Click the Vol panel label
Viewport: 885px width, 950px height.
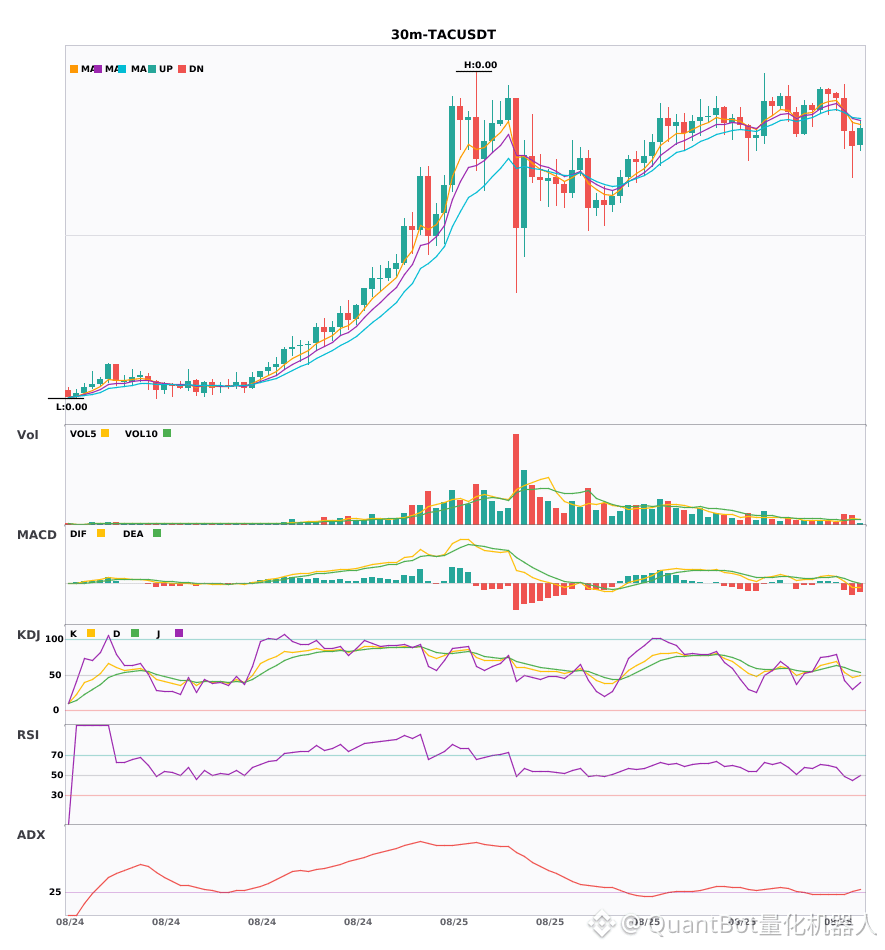(28, 435)
